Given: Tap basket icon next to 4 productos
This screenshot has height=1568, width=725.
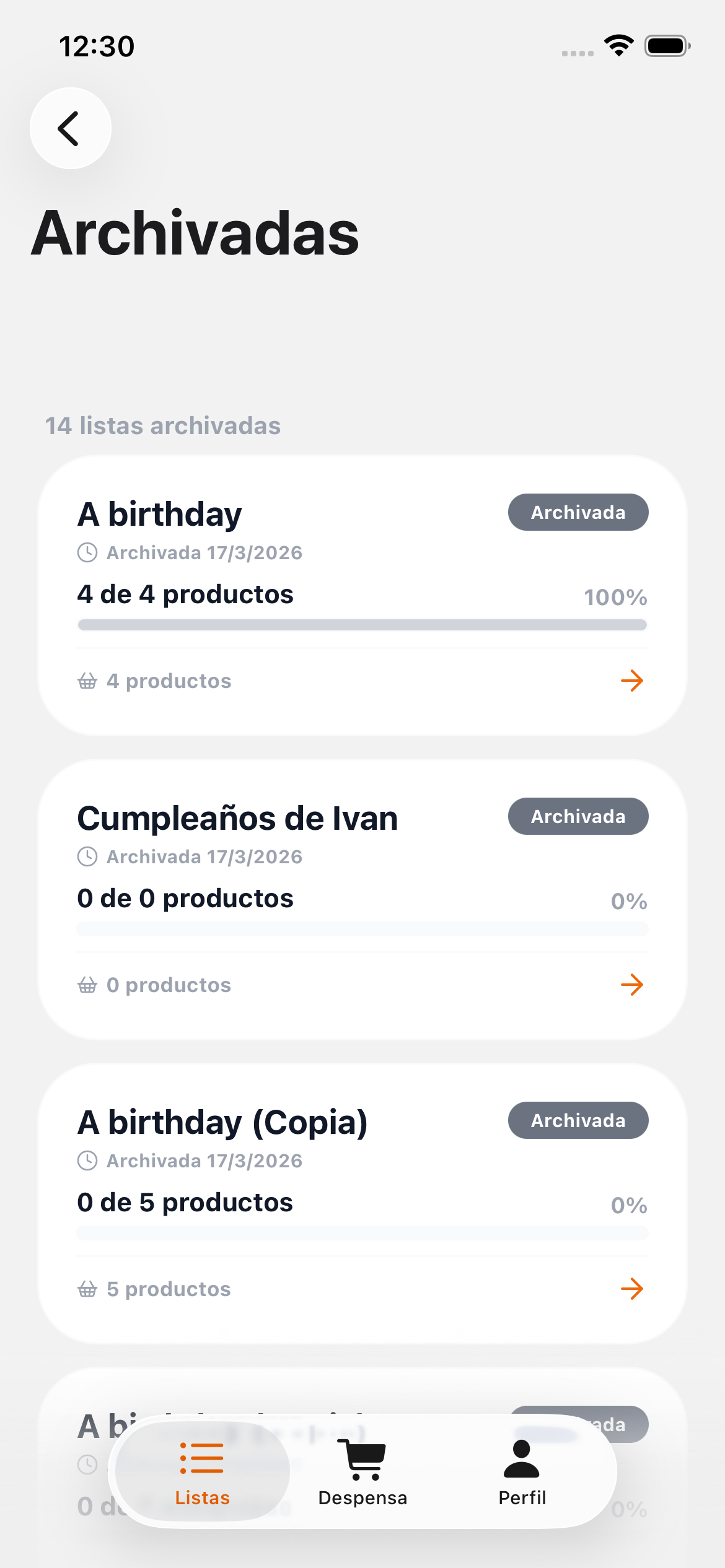Looking at the screenshot, I should click(87, 681).
